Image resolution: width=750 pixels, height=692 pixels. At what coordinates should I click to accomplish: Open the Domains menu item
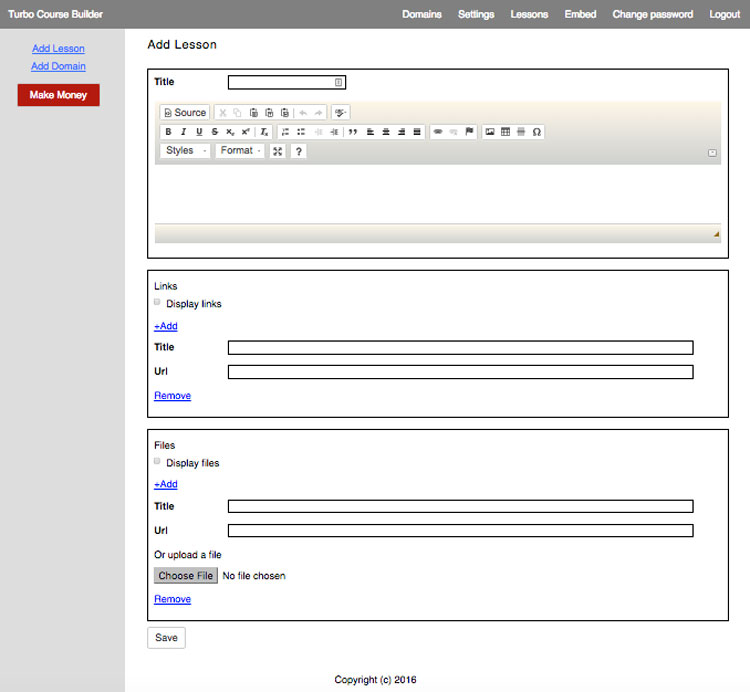[x=422, y=14]
